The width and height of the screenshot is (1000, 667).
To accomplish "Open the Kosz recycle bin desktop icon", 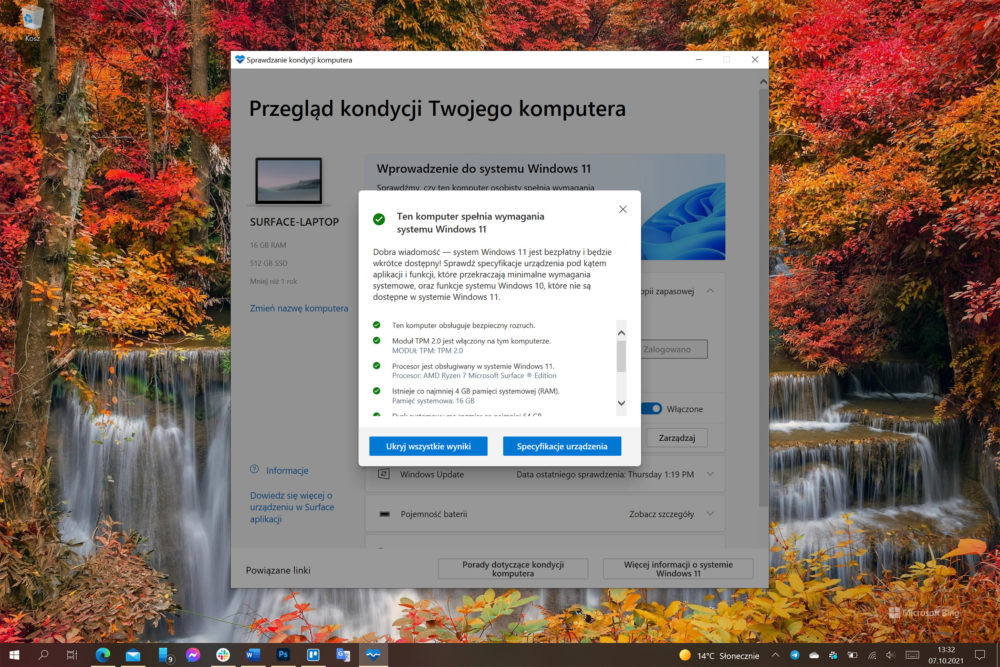I will pyautogui.click(x=32, y=23).
